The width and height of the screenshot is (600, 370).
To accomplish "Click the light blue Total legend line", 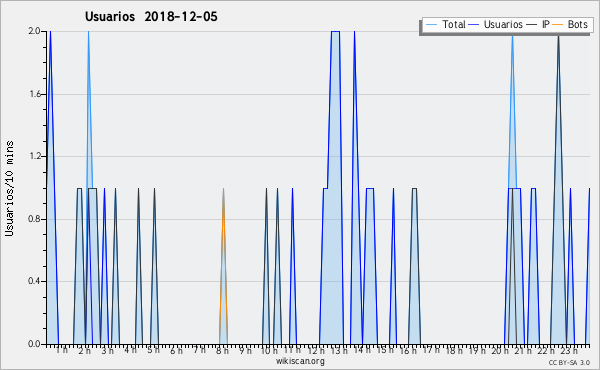I will [431, 25].
